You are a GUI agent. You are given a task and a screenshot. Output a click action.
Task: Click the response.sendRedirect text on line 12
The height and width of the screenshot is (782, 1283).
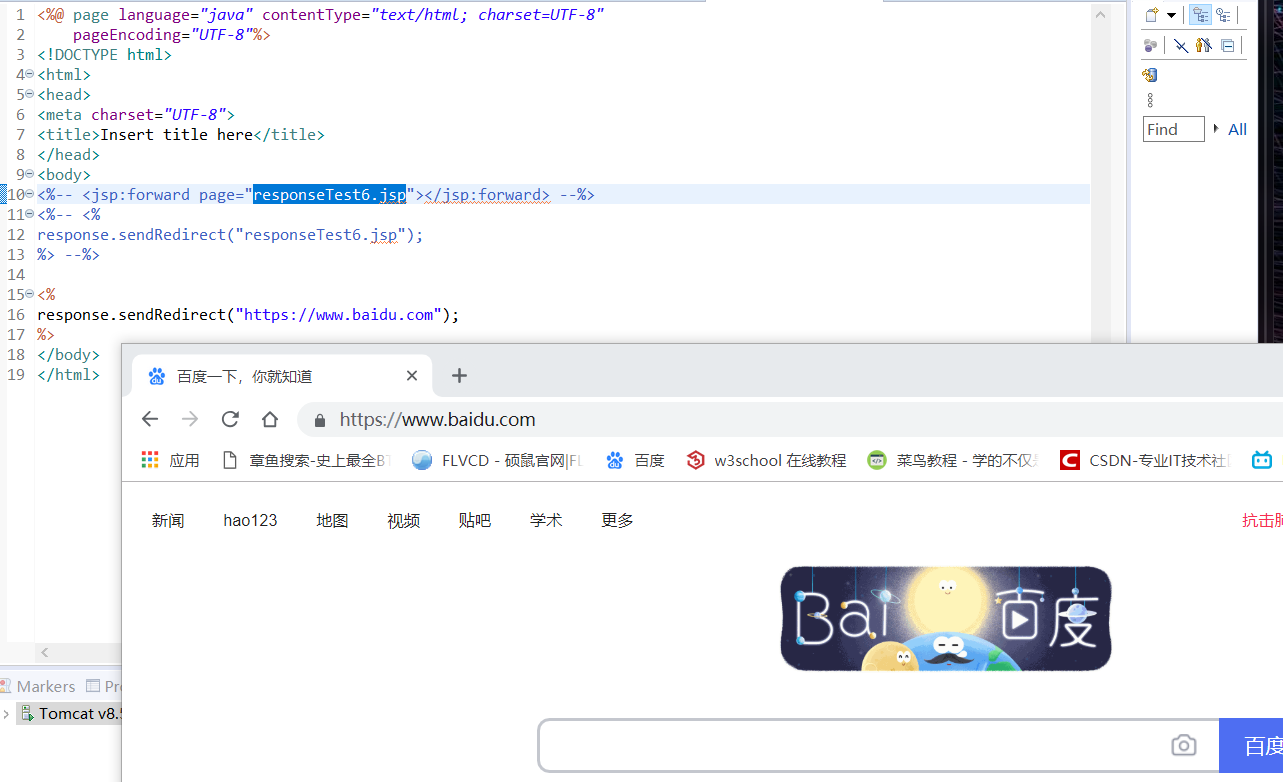pyautogui.click(x=131, y=235)
